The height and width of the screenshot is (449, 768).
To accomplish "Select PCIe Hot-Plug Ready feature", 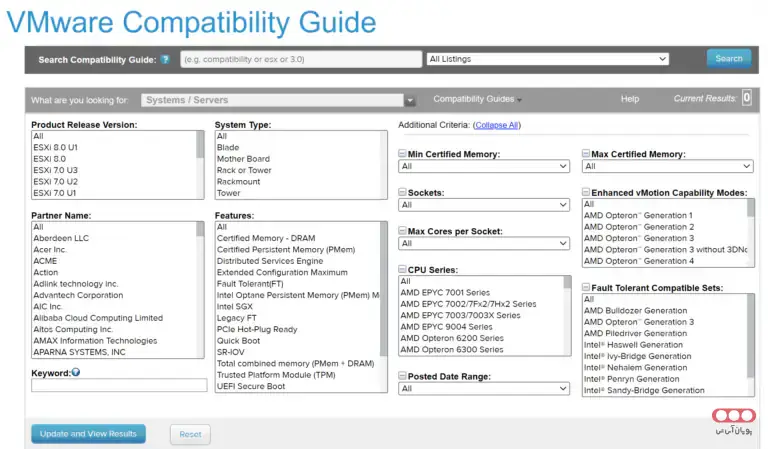I will (x=257, y=329).
